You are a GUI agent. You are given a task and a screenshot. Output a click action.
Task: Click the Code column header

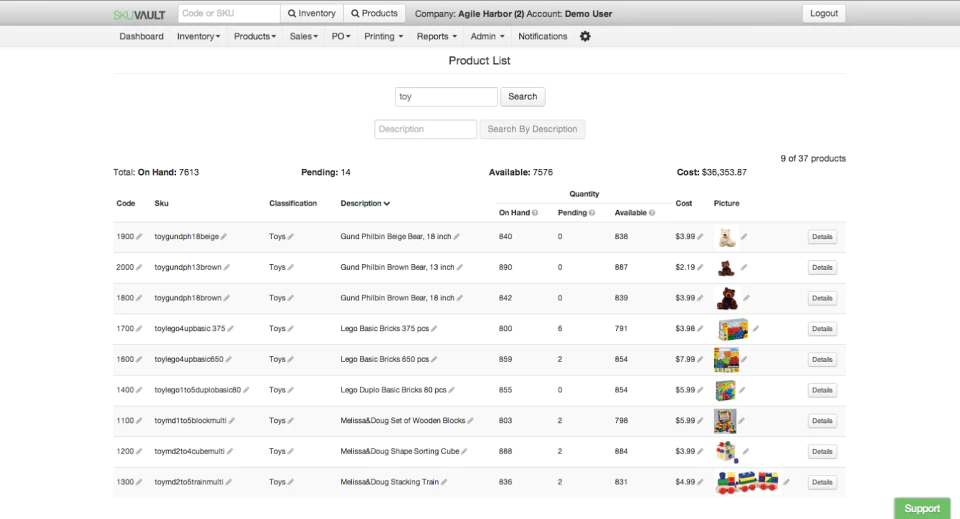126,203
